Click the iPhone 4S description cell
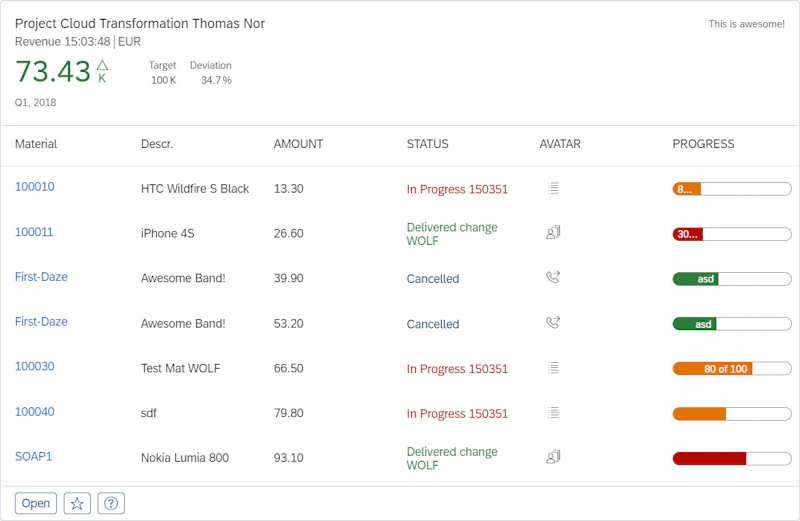Image resolution: width=800 pixels, height=521 pixels. pos(168,234)
